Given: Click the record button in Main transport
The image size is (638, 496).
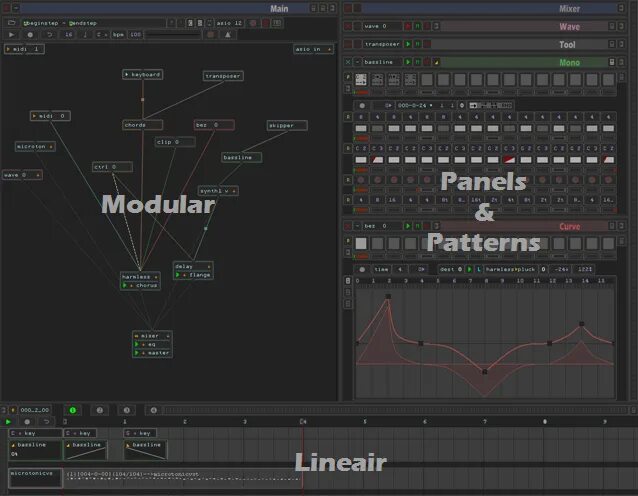Looking at the screenshot, I should [30, 35].
